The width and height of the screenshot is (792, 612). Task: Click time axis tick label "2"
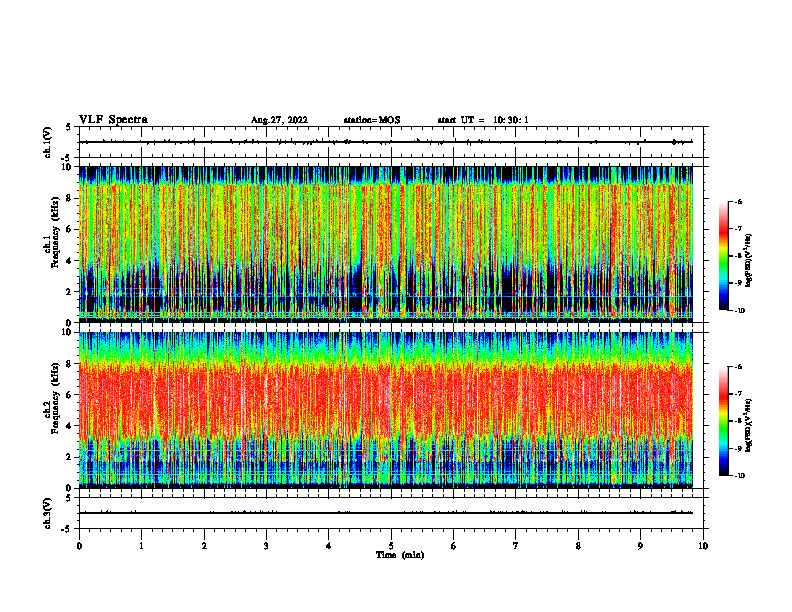click(x=204, y=546)
